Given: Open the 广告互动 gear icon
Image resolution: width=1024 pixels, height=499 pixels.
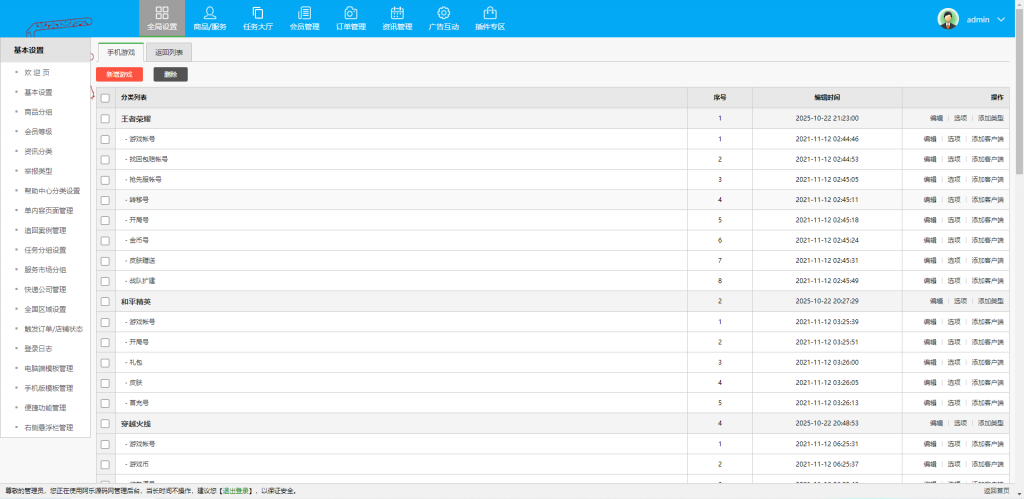Looking at the screenshot, I should [x=443, y=12].
